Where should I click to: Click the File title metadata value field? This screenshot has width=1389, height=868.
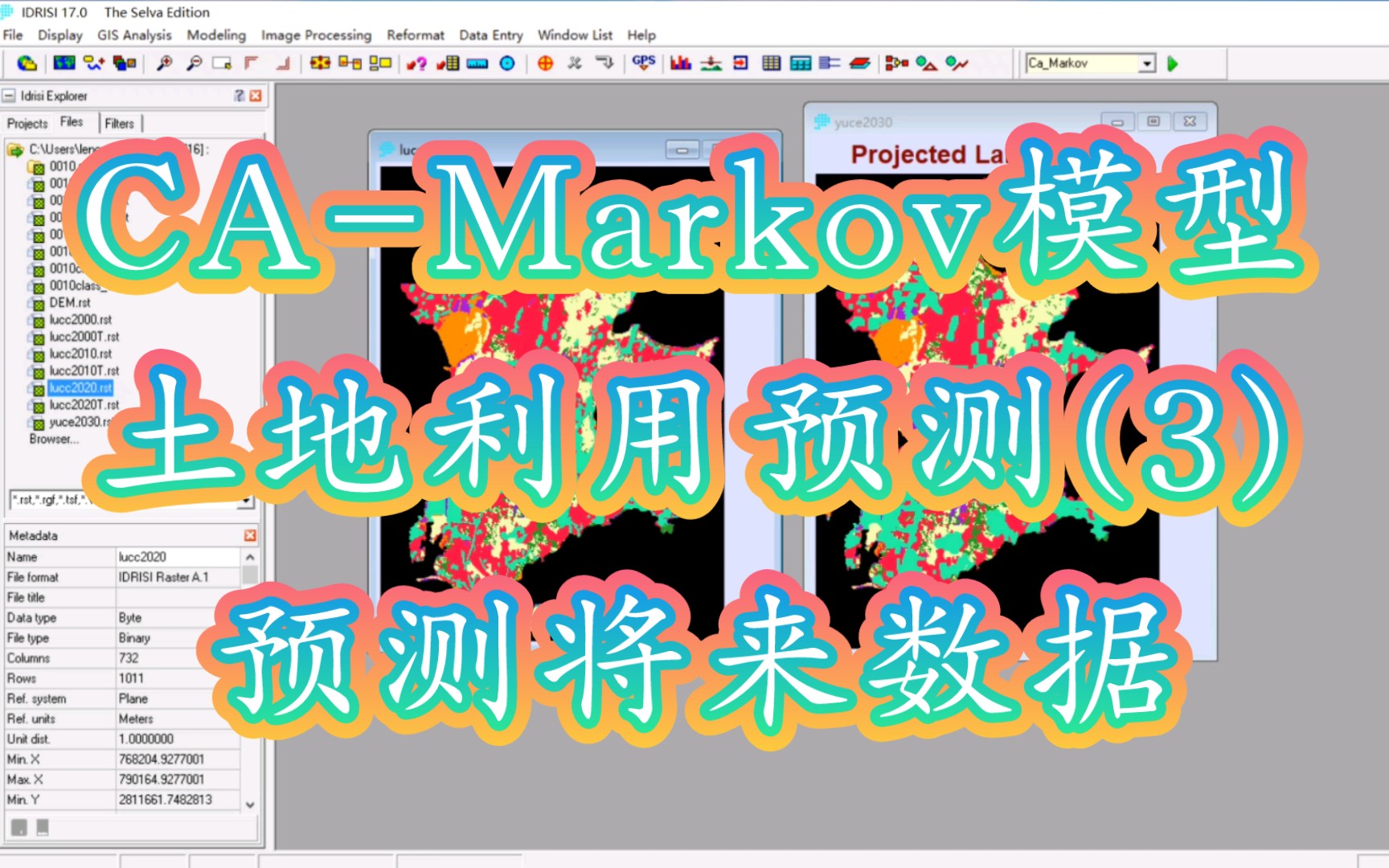pos(178,597)
